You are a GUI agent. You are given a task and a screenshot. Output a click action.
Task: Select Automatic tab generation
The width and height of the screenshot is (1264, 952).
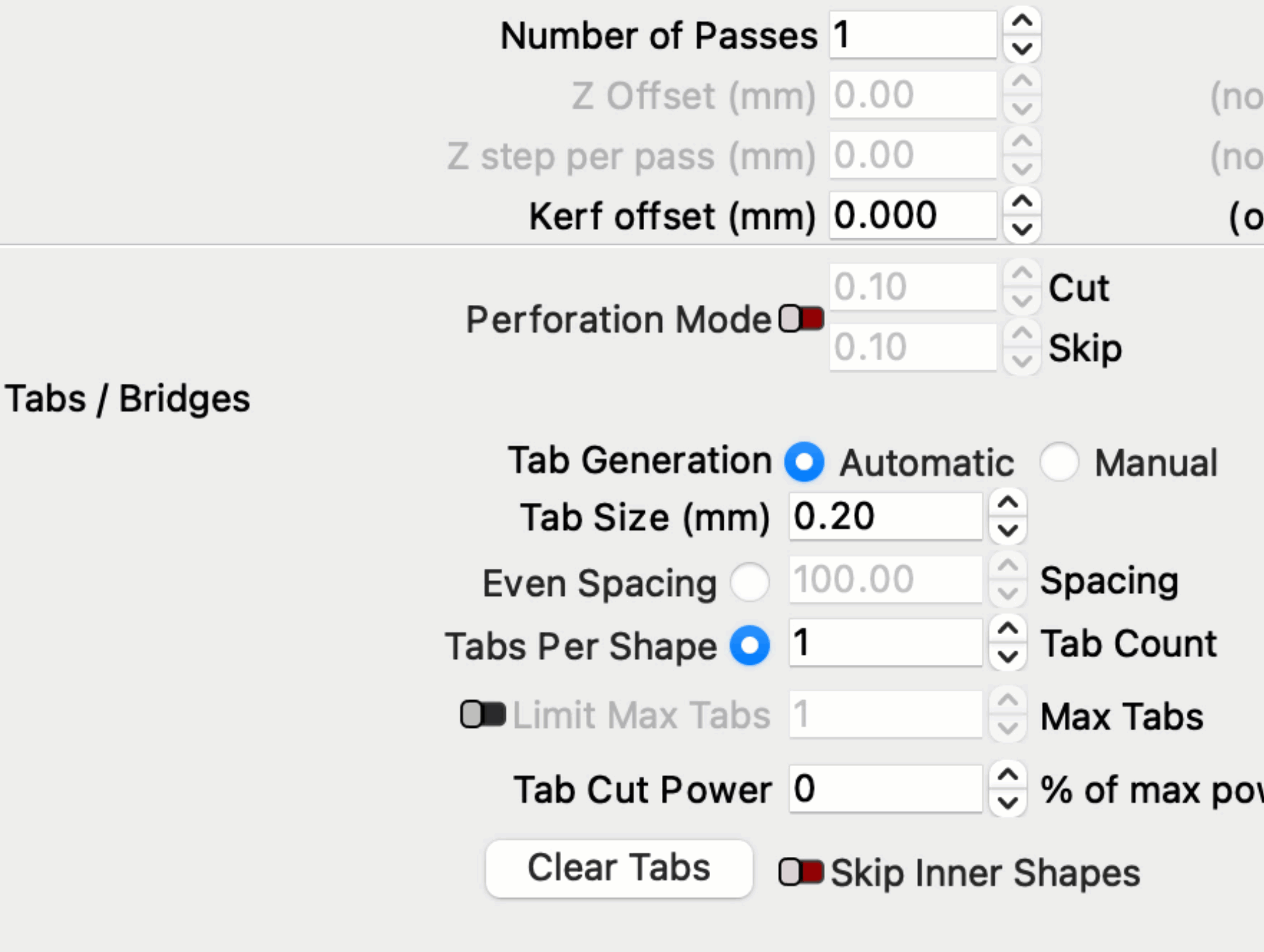804,462
